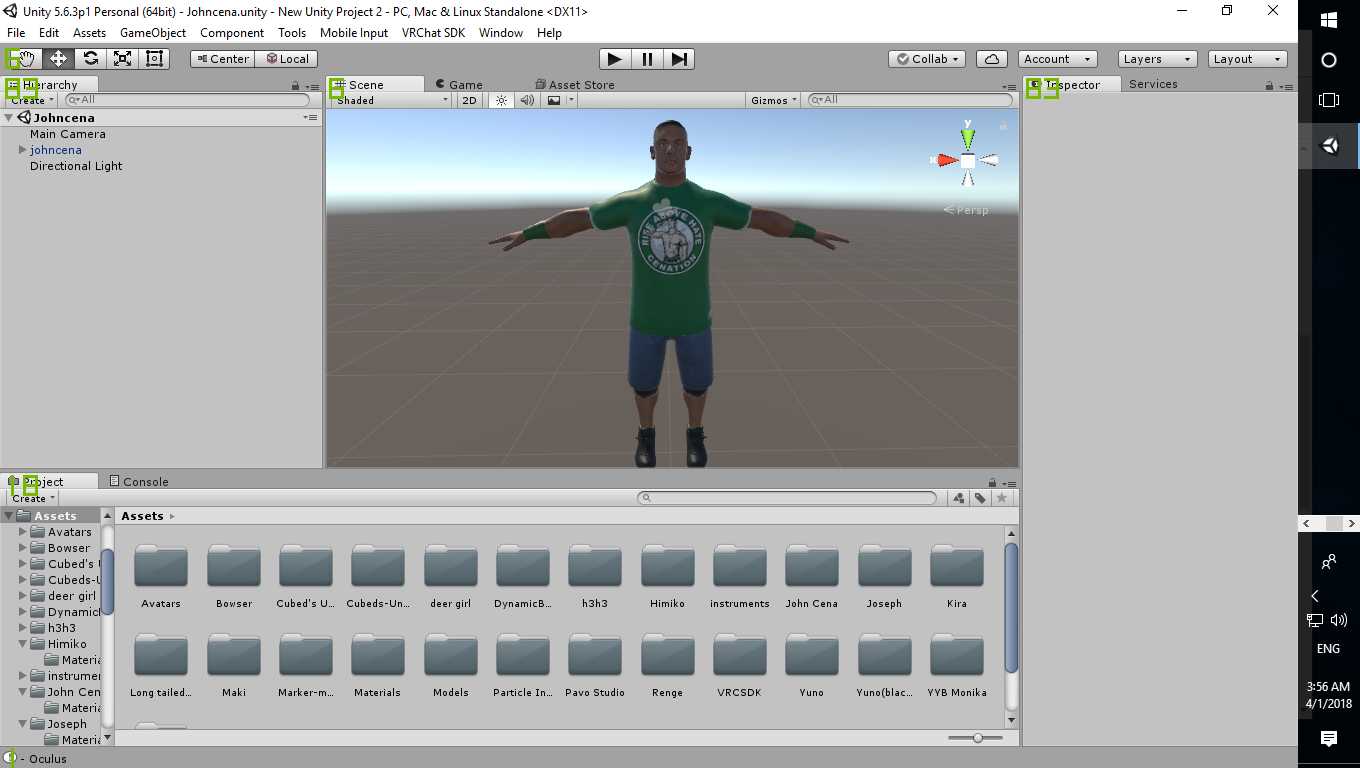
Task: Click the Windows Start button
Action: coord(1328,20)
